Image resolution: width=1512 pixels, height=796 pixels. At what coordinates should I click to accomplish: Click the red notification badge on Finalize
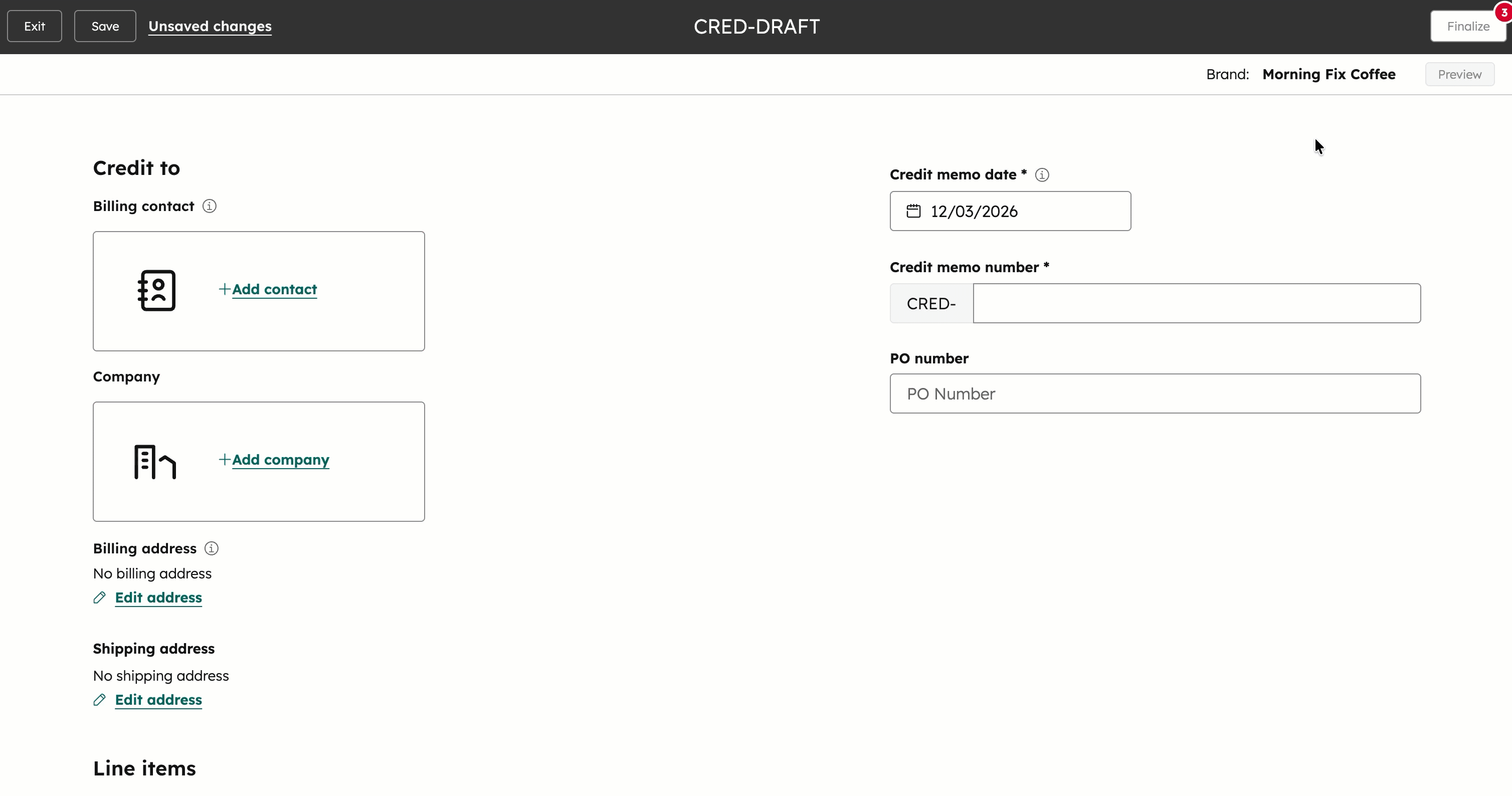(x=1502, y=11)
